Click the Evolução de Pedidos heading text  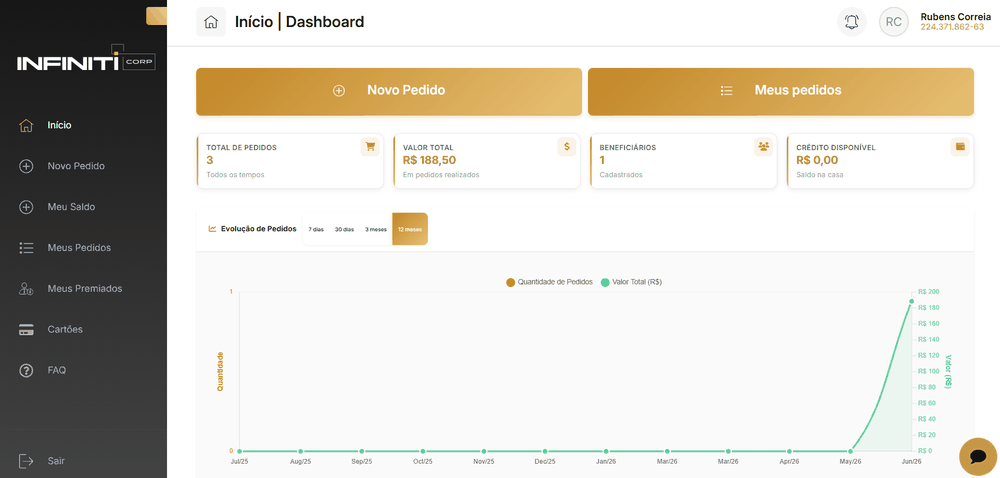click(258, 229)
